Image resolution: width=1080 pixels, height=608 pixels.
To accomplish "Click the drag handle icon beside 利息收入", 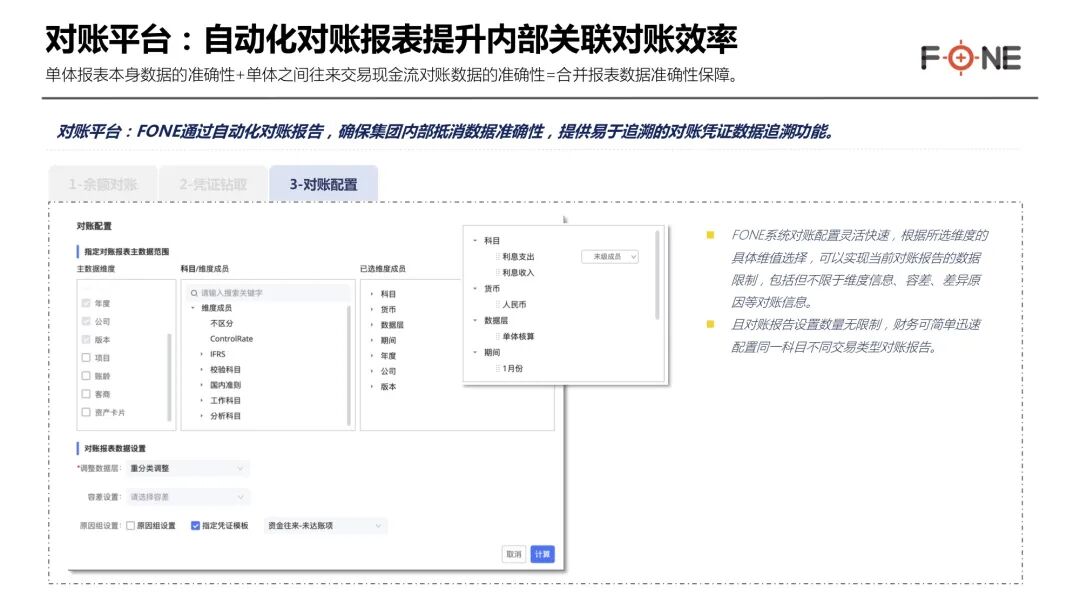I will (497, 273).
